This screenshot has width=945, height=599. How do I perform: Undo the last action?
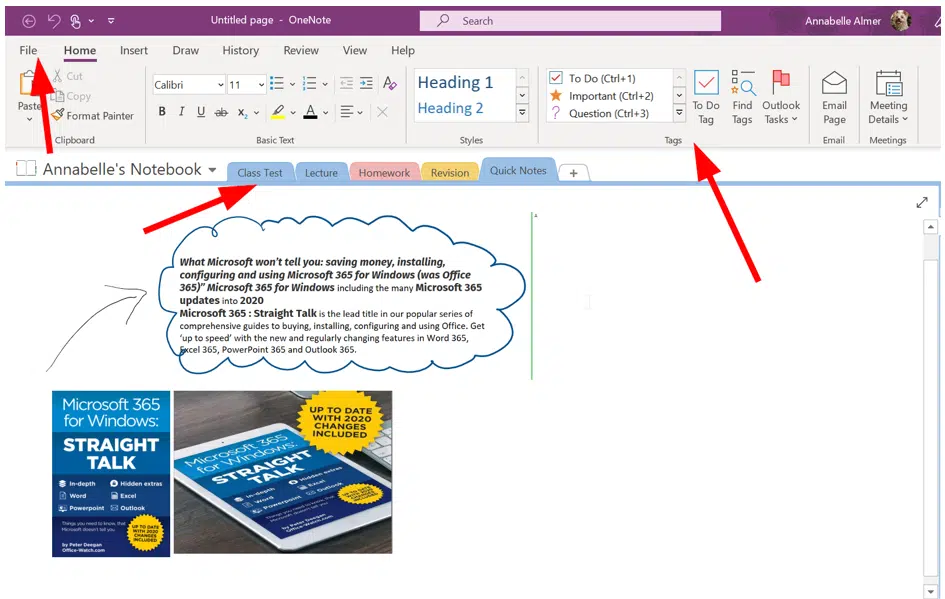click(x=54, y=21)
